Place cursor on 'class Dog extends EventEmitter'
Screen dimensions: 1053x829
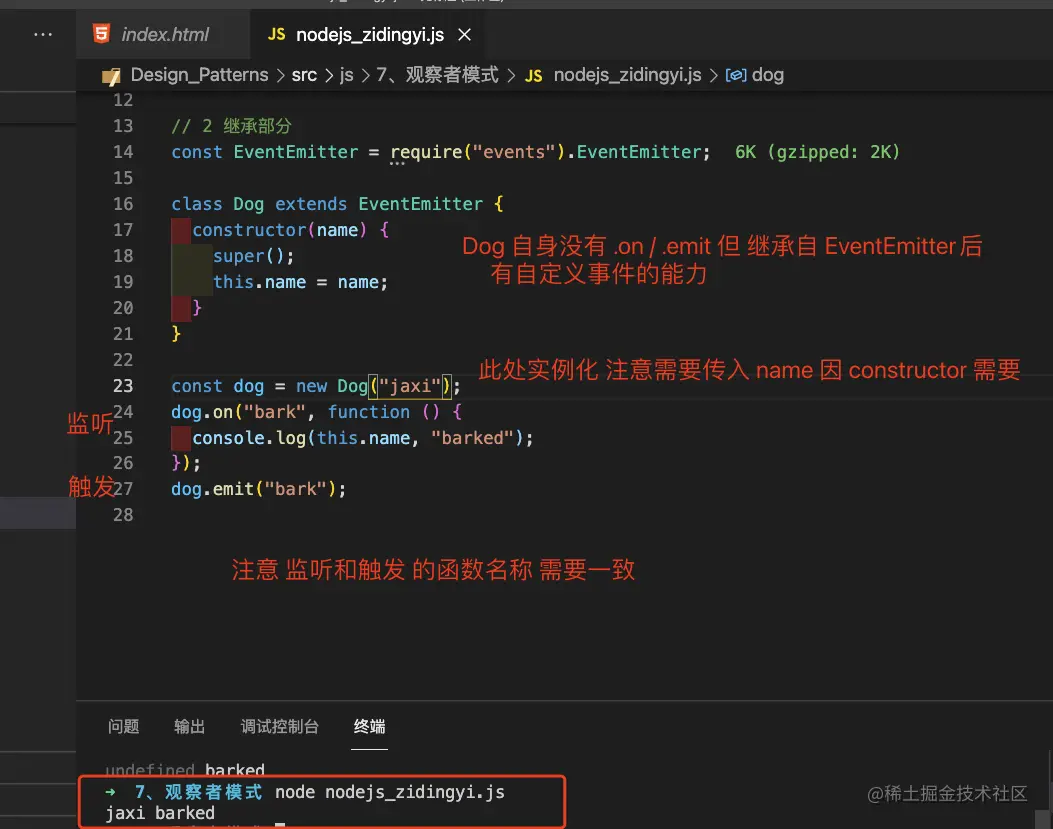327,204
